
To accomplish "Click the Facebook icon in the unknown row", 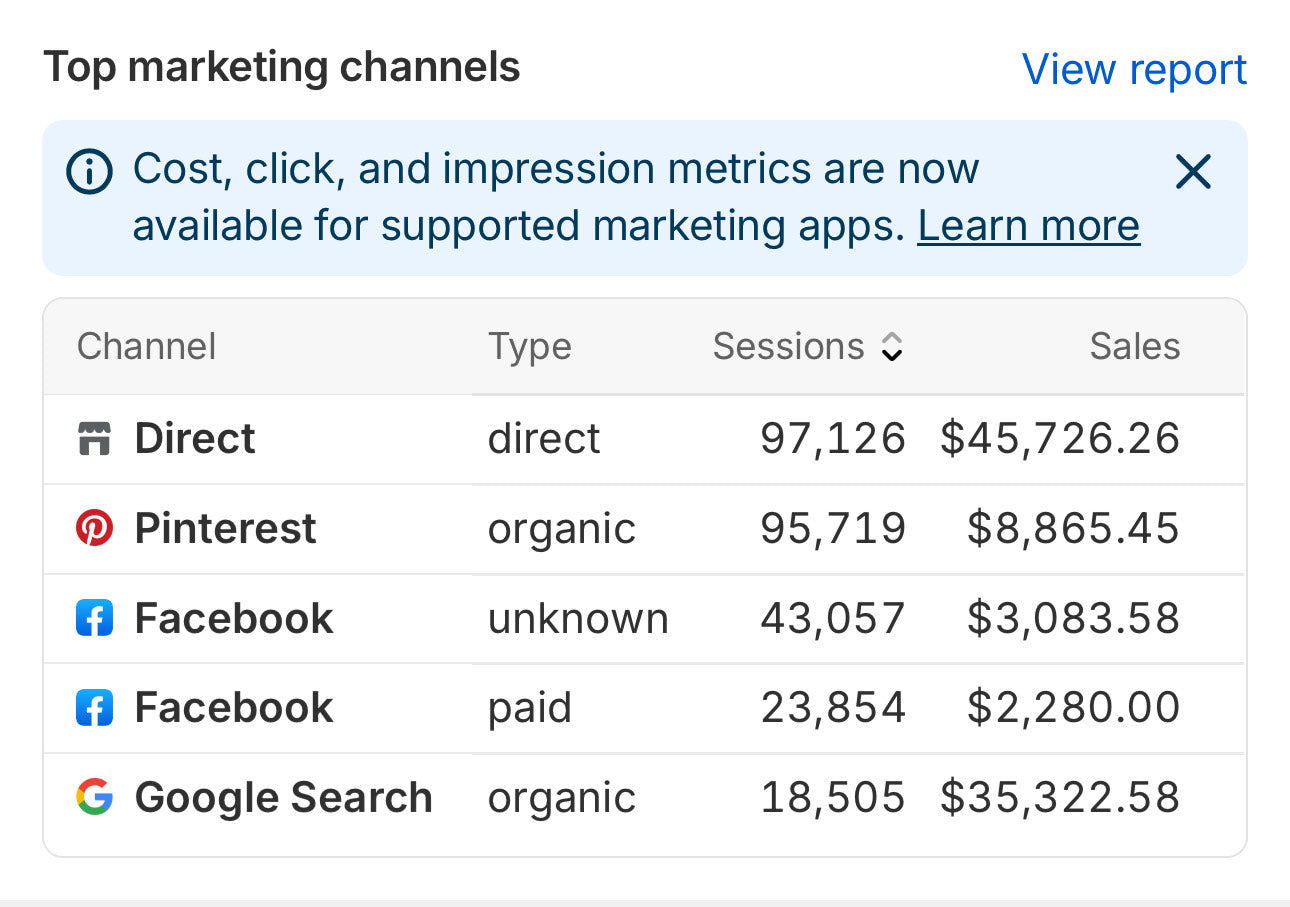I will click(94, 618).
